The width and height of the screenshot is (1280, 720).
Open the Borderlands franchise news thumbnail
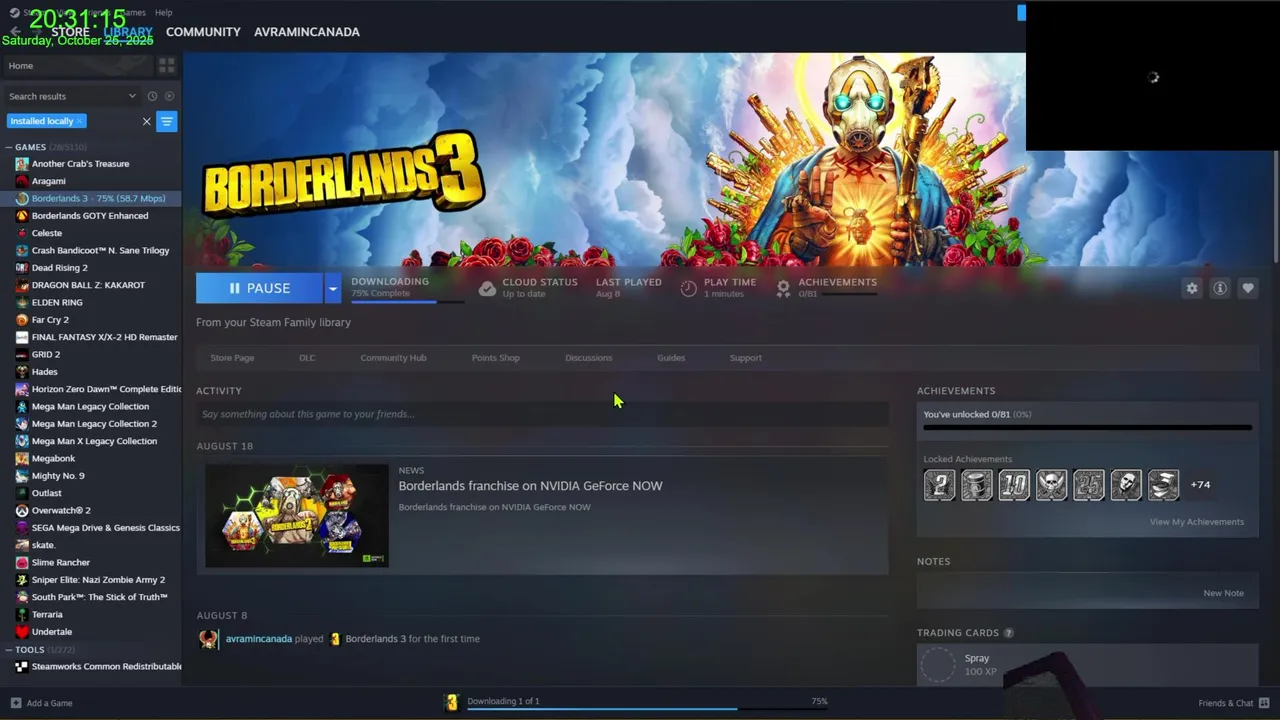(x=297, y=516)
